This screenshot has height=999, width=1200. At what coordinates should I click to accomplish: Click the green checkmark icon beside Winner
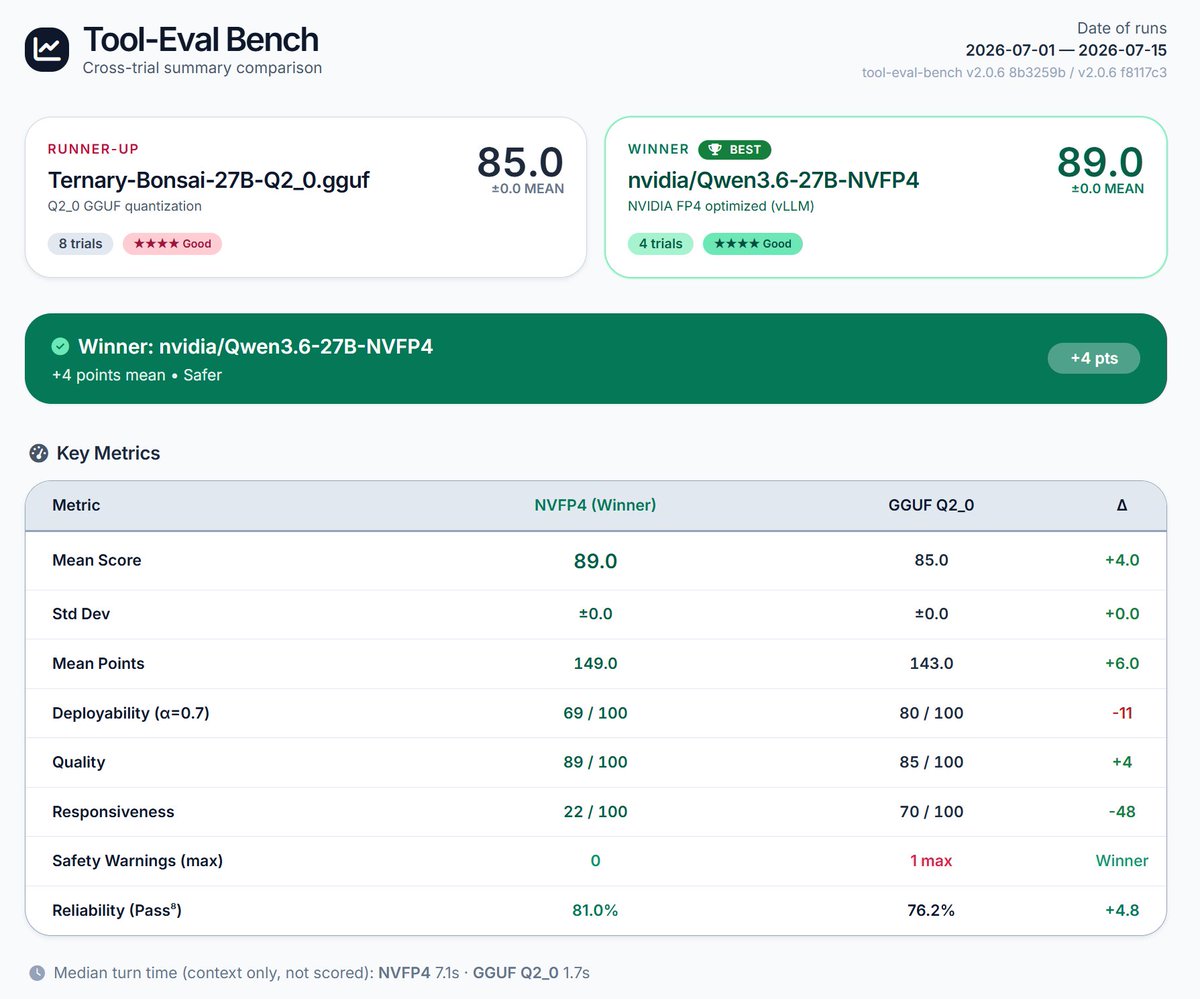[60, 346]
